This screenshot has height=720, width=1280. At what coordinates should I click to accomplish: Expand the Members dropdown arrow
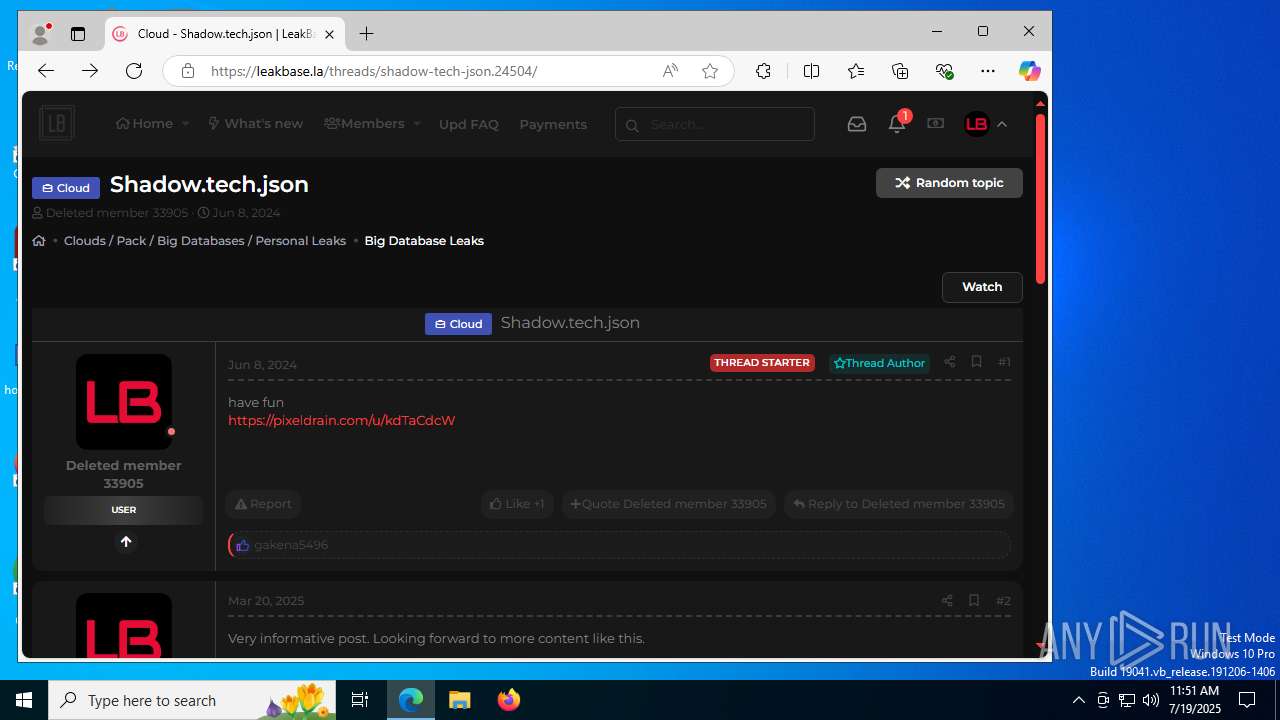pos(416,124)
